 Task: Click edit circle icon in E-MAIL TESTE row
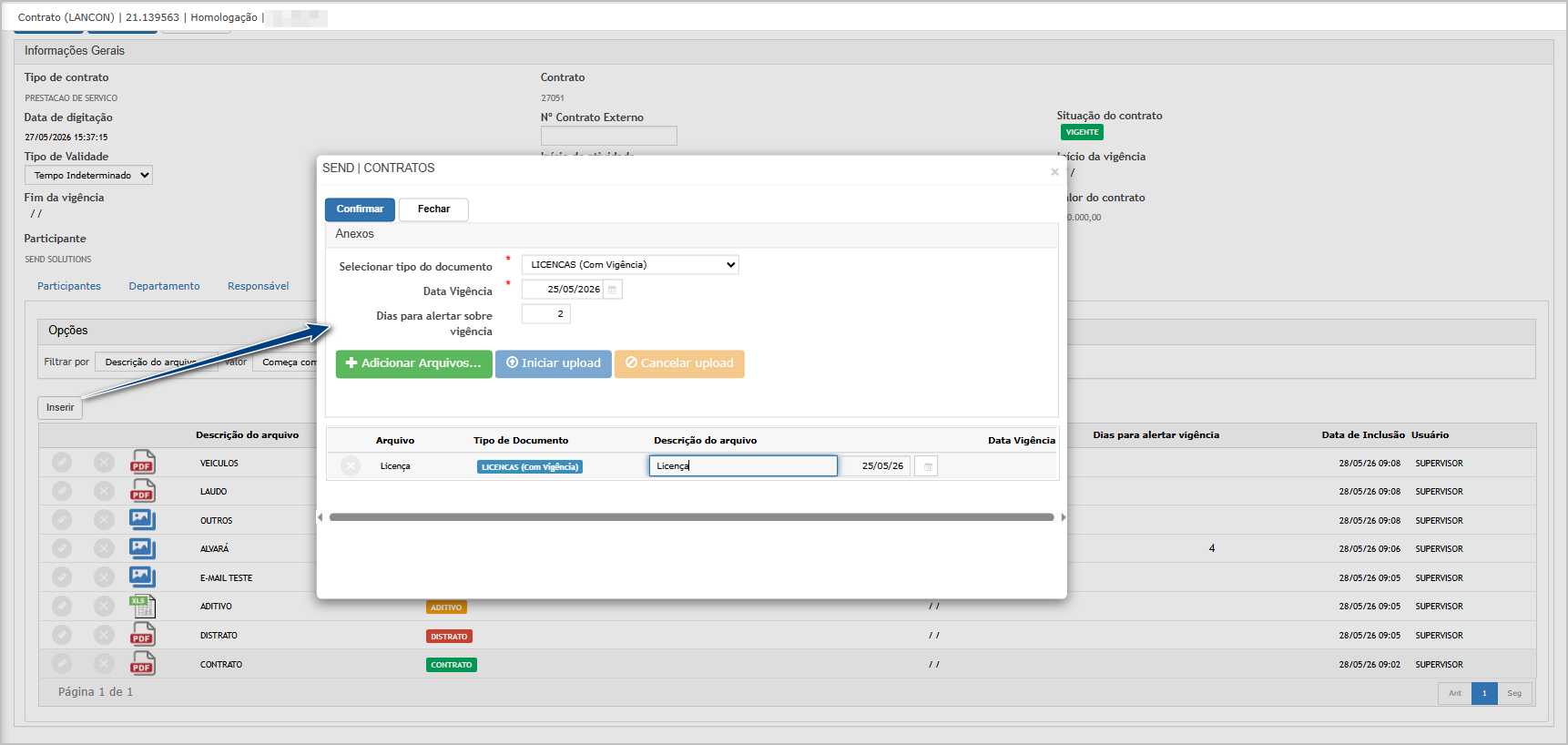[x=62, y=577]
